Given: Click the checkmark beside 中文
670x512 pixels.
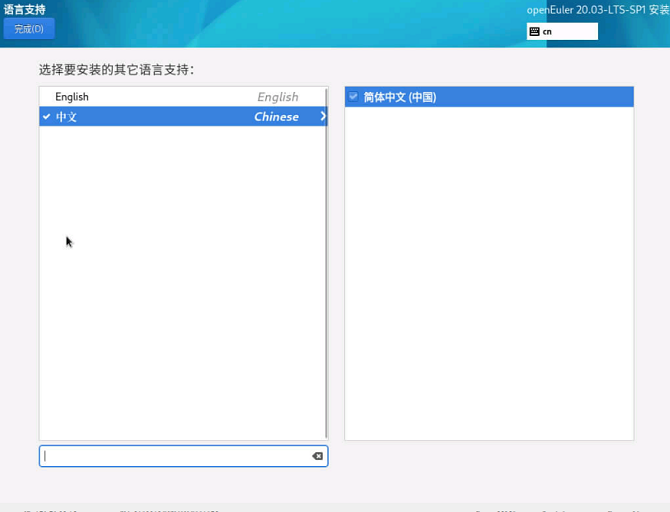Looking at the screenshot, I should pos(46,117).
